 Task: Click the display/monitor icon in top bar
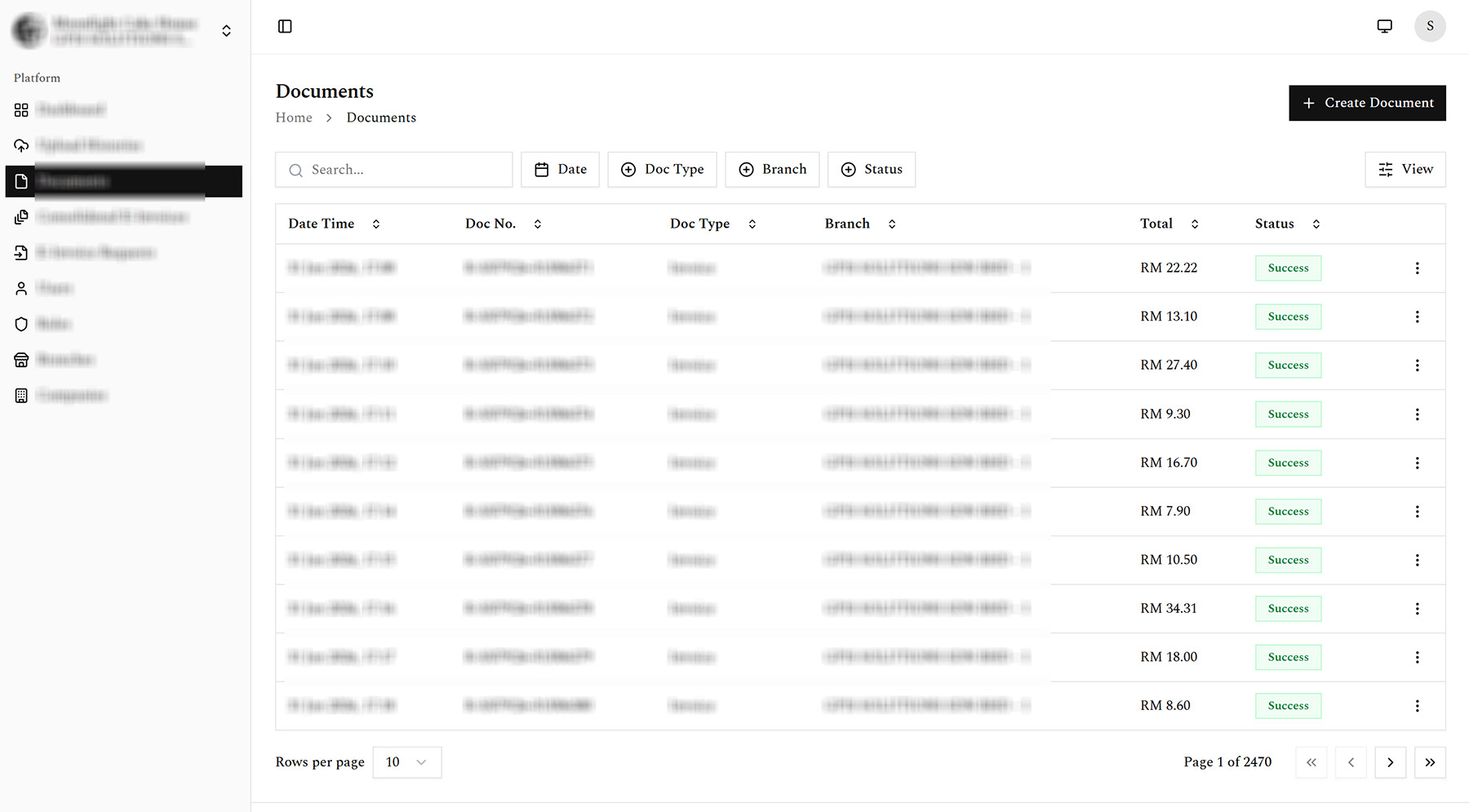1384,25
